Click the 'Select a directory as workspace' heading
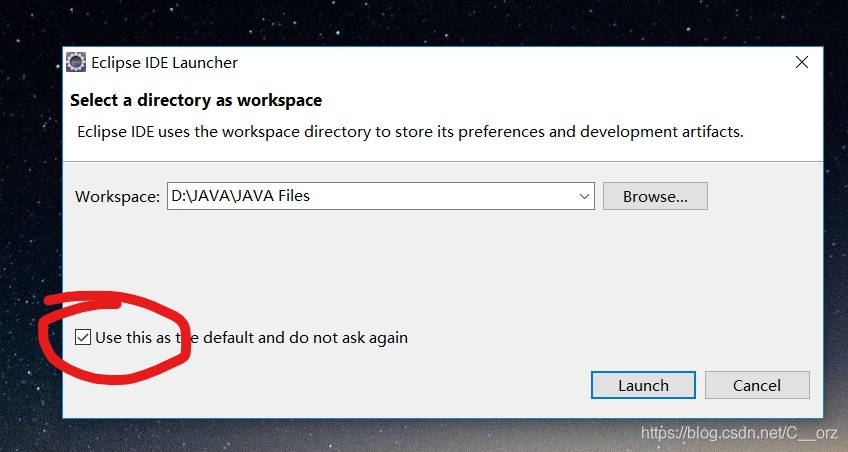 [x=196, y=100]
